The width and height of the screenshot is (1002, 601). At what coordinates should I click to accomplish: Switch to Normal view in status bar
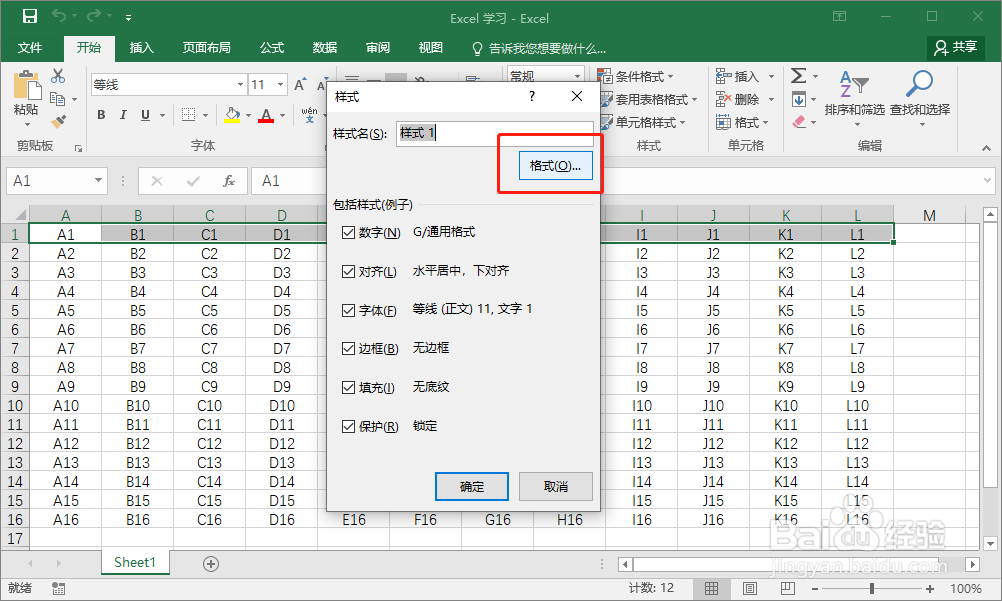711,588
